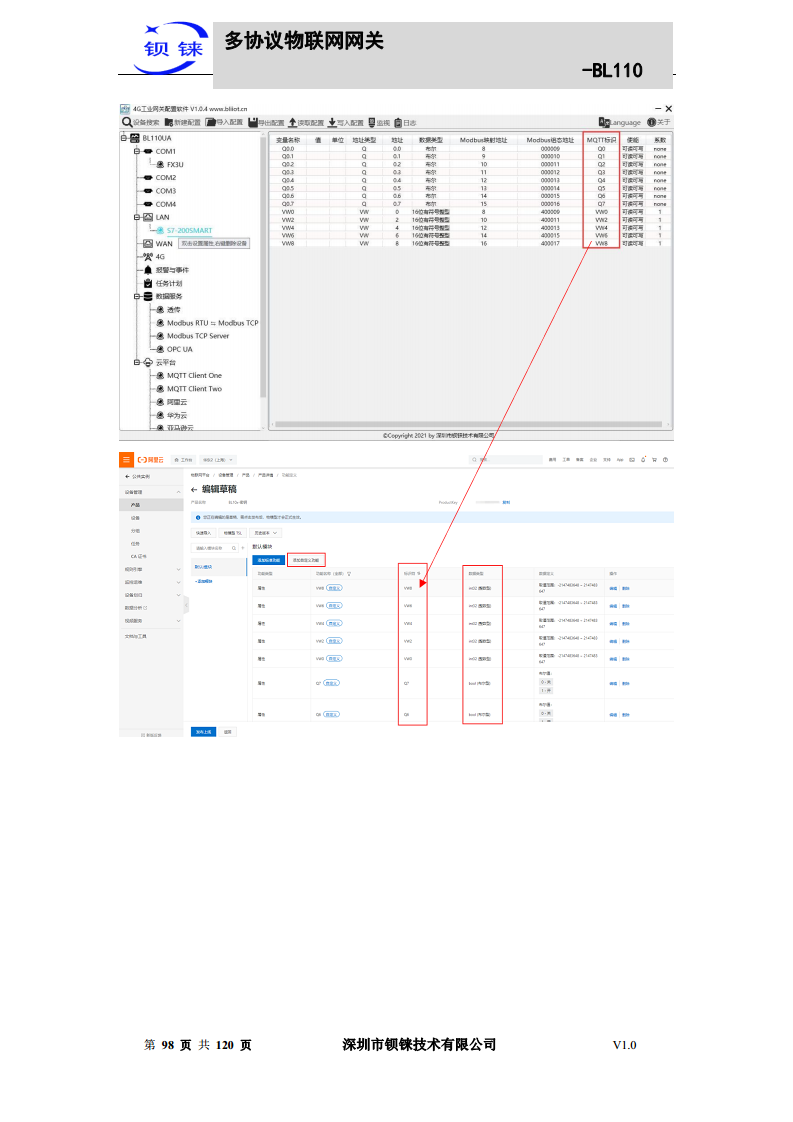Select 设备 in the sidebar
Screen dimensions: 793x1122
pos(135,518)
